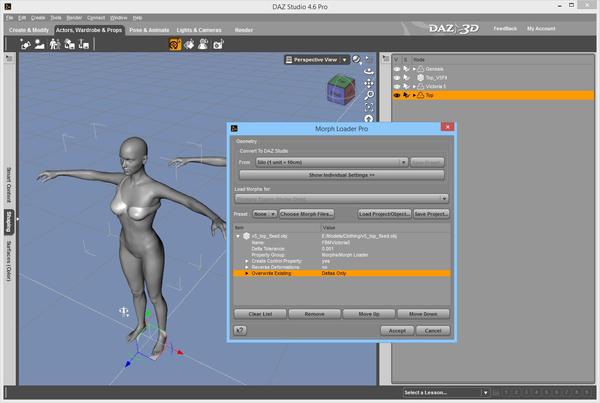Click the boxes-with-arrow toolbar icon before the separator
The height and width of the screenshot is (403, 600).
coord(84,44)
